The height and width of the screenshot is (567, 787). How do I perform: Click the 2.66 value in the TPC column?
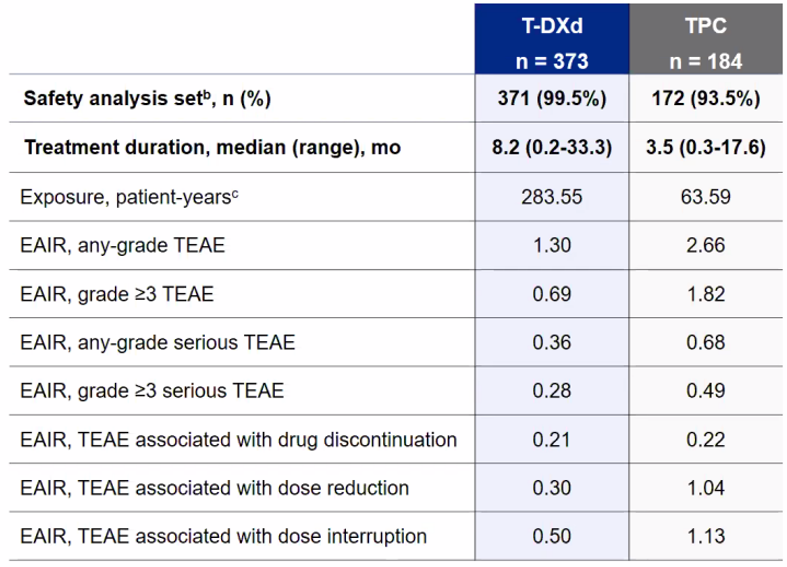pyautogui.click(x=700, y=244)
